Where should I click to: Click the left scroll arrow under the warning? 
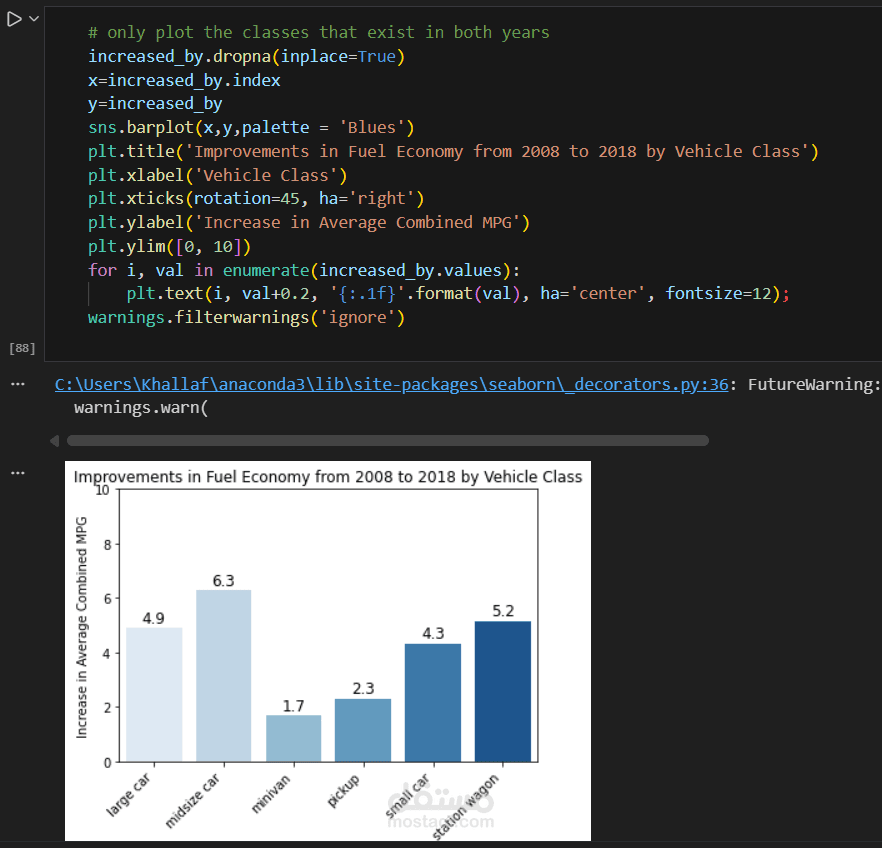pos(55,440)
